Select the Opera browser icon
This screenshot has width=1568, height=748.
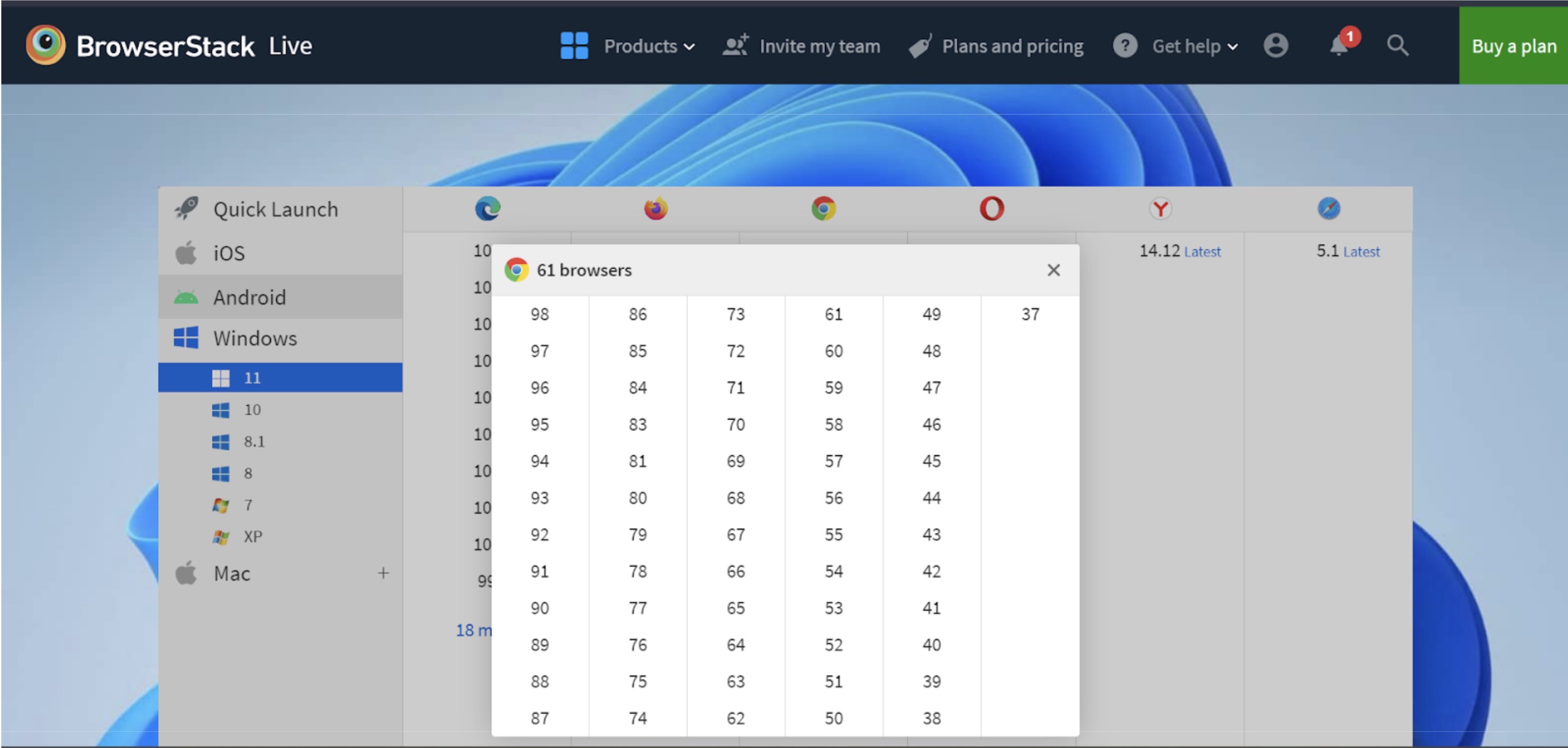(x=992, y=208)
